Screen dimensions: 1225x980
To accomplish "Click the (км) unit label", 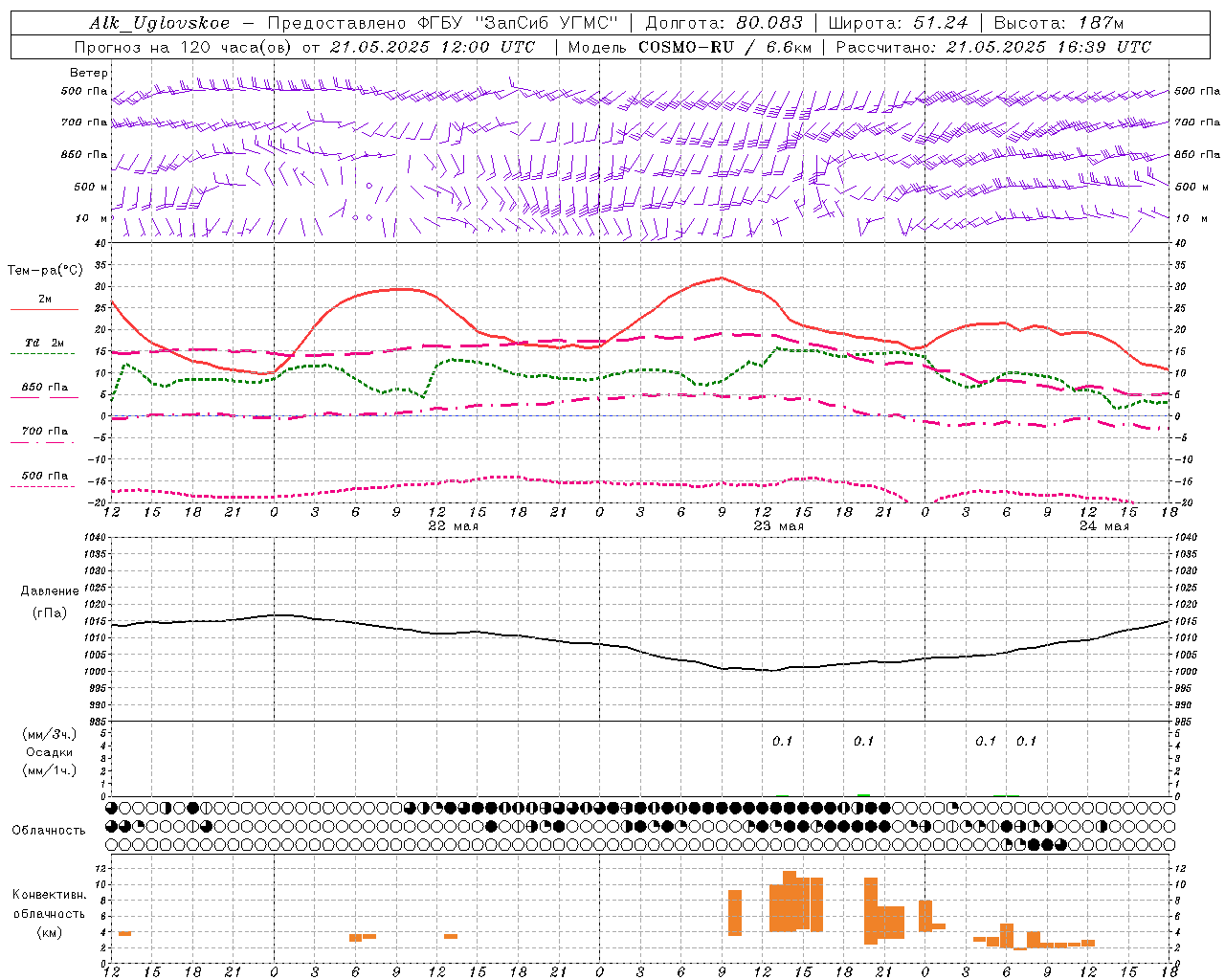I will [50, 932].
